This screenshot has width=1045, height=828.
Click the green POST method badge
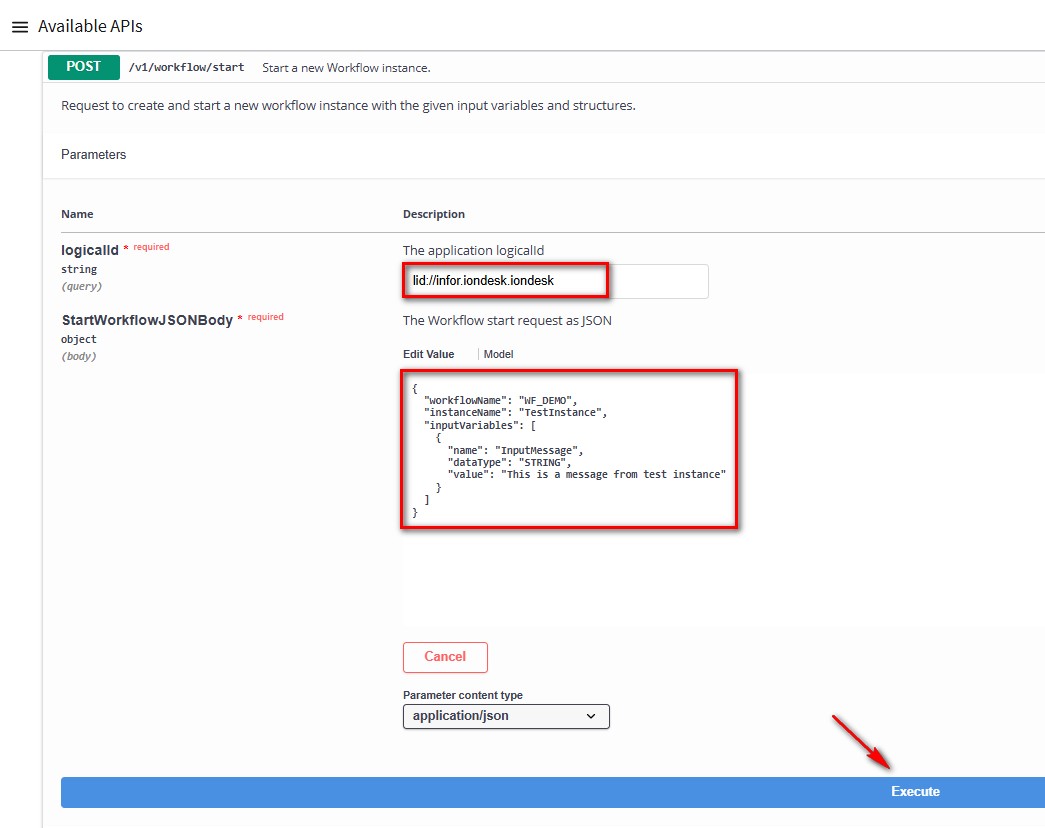tap(84, 67)
